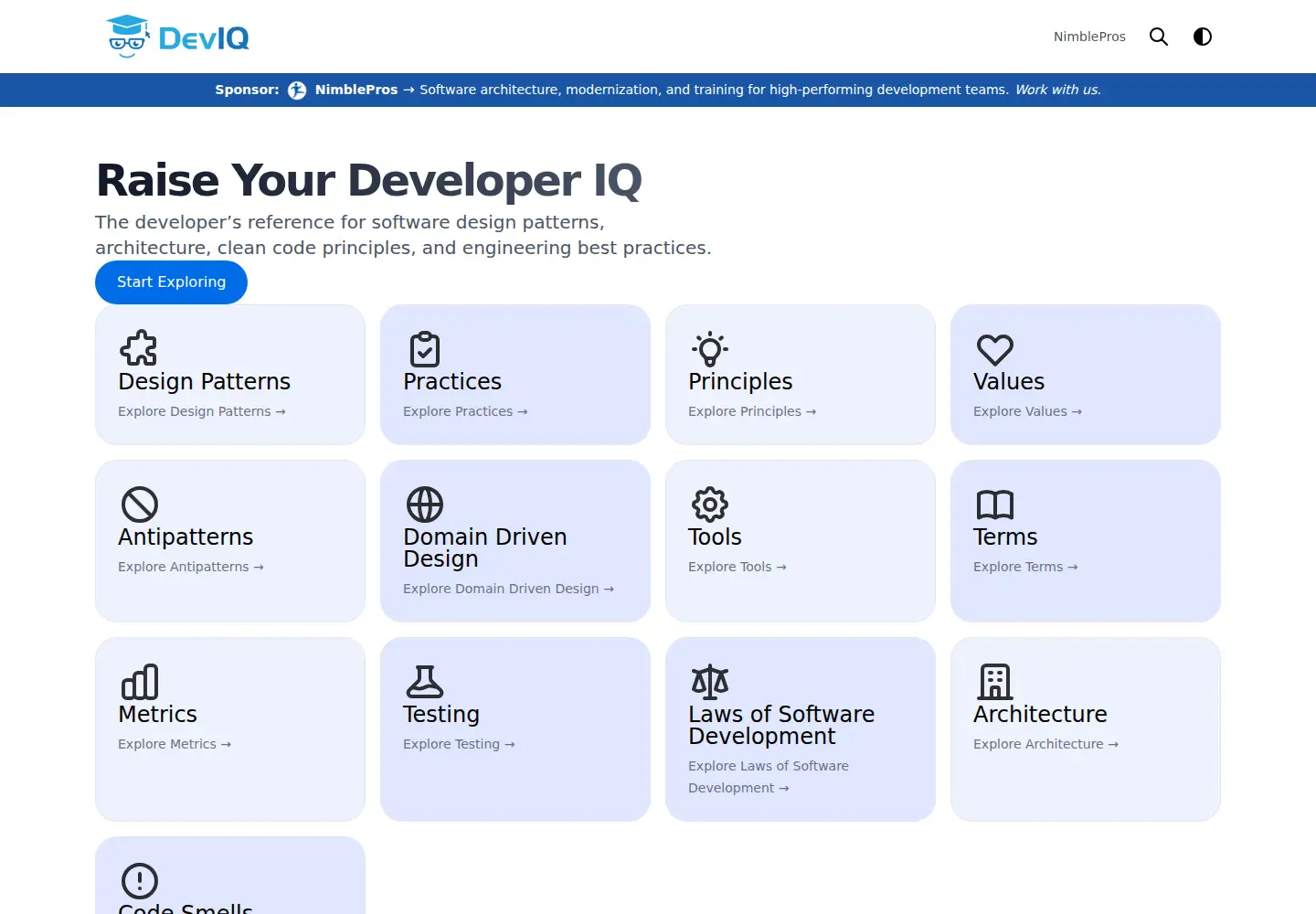The width and height of the screenshot is (1316, 914).
Task: Open NimblePros link in sponsor banner
Action: tap(356, 90)
